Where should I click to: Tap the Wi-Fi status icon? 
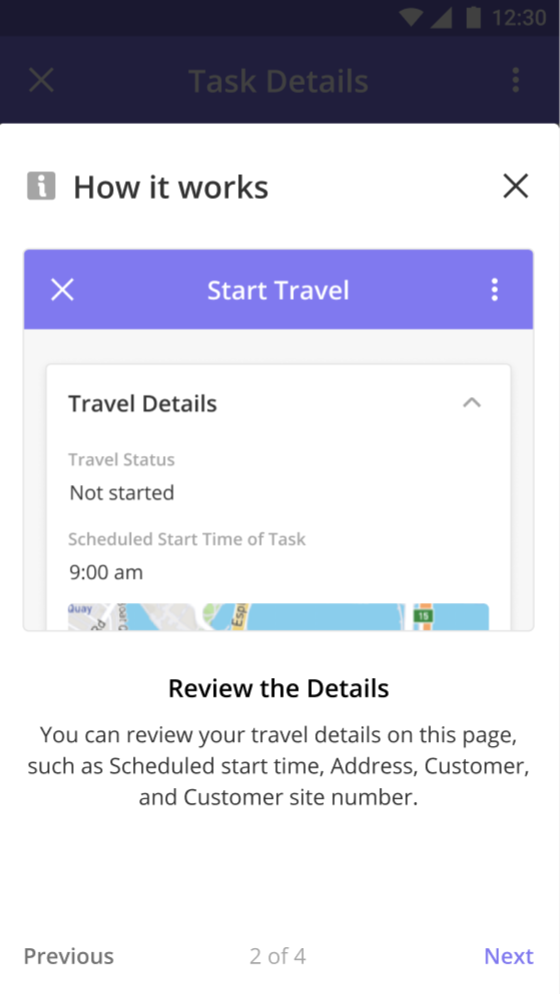[411, 17]
